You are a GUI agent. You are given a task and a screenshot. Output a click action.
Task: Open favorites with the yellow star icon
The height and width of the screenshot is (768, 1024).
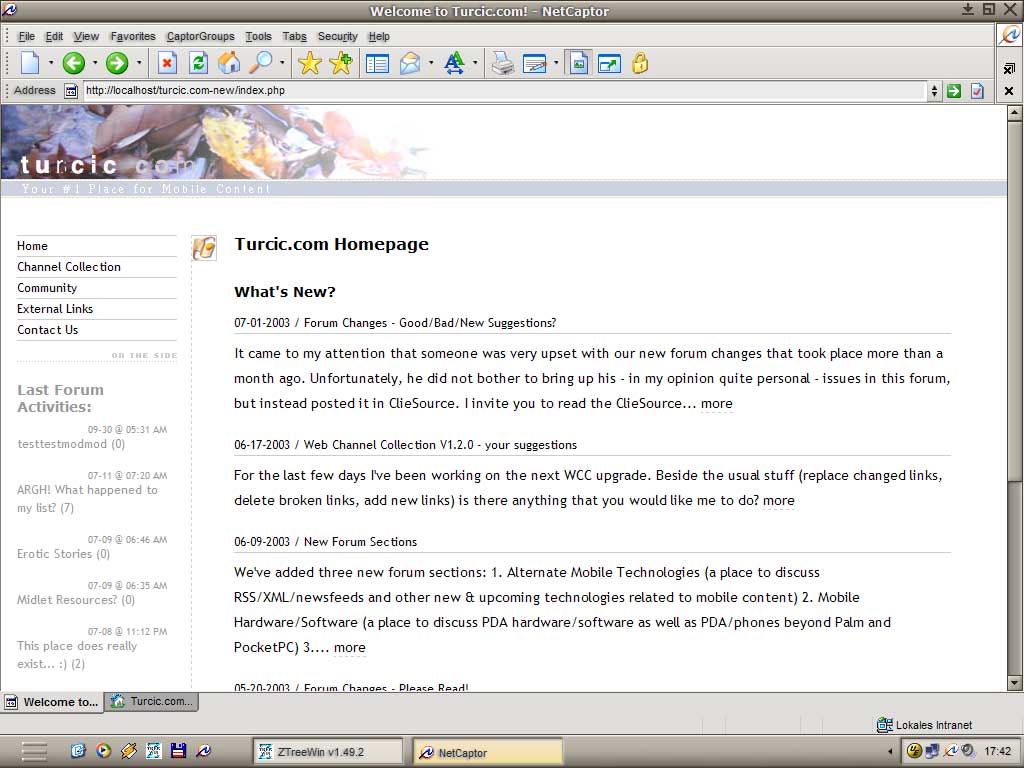coord(310,63)
